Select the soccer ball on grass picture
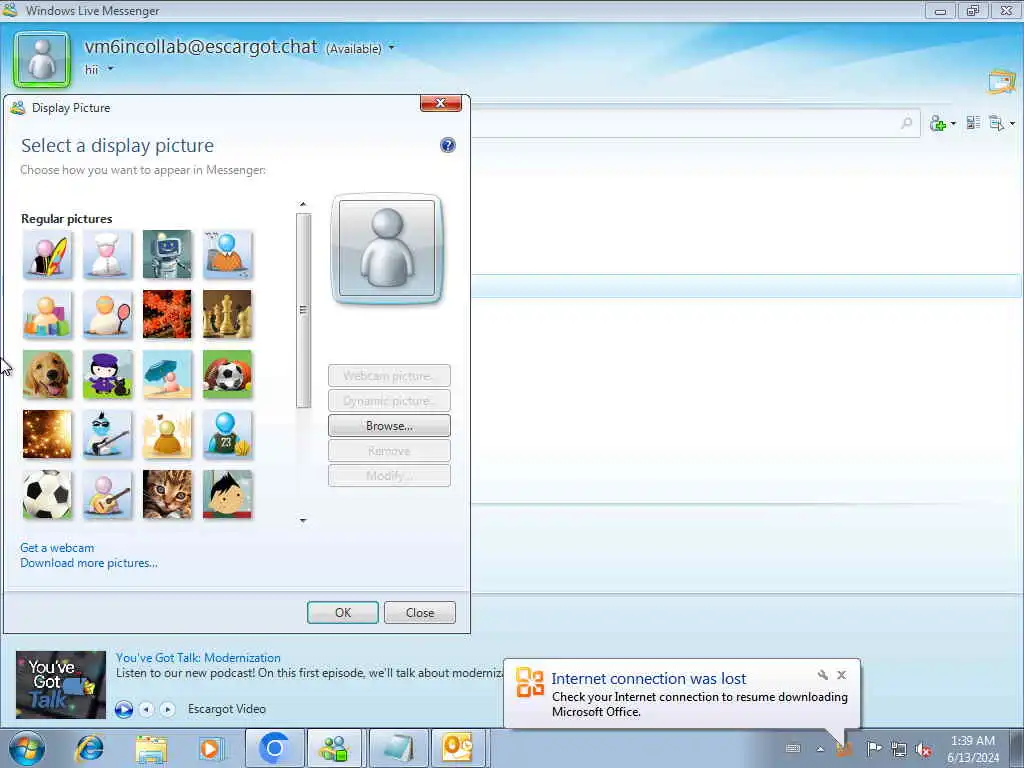This screenshot has width=1024, height=768. [x=227, y=375]
